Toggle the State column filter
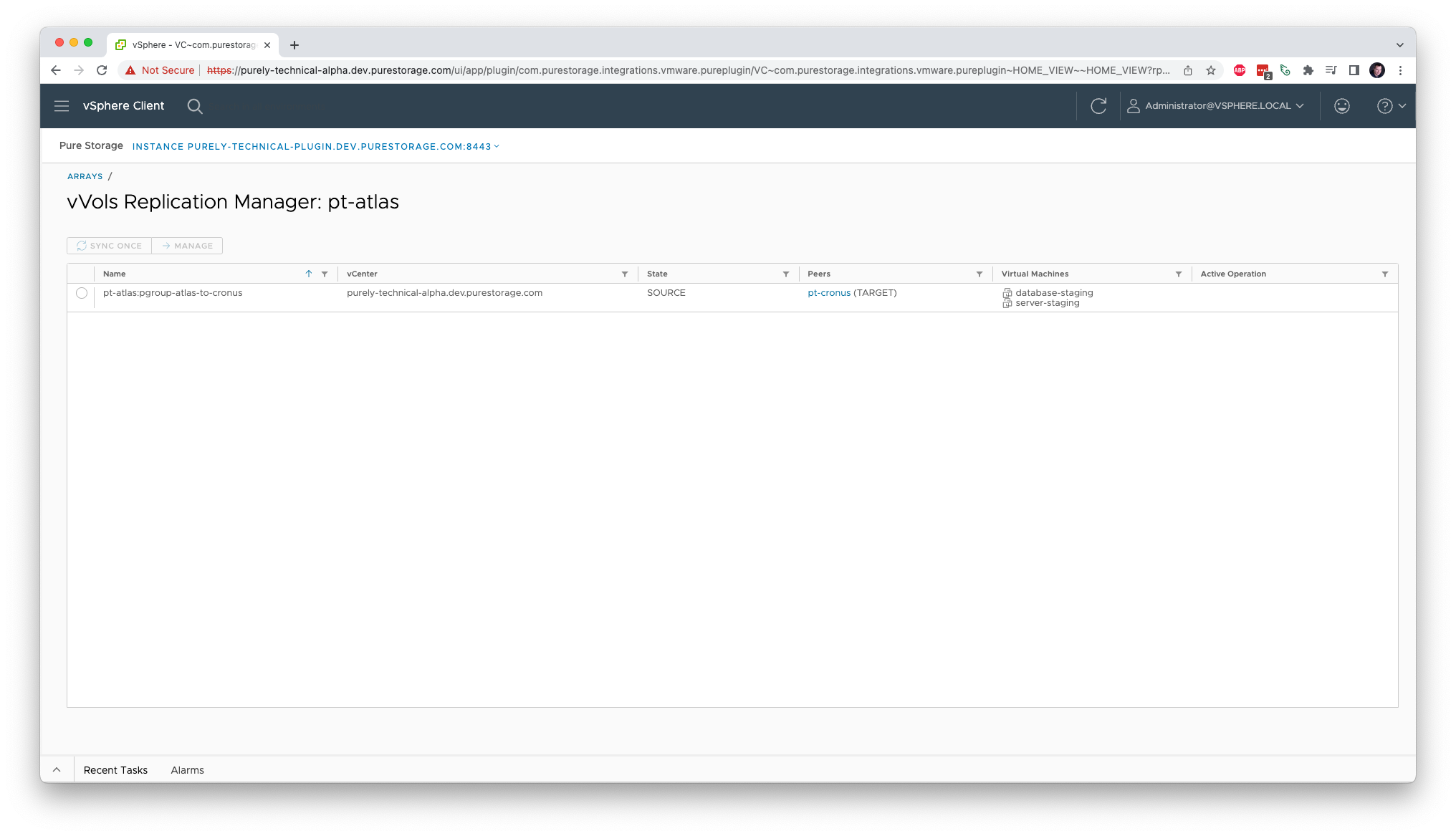Viewport: 1456px width, 836px height. (x=787, y=273)
